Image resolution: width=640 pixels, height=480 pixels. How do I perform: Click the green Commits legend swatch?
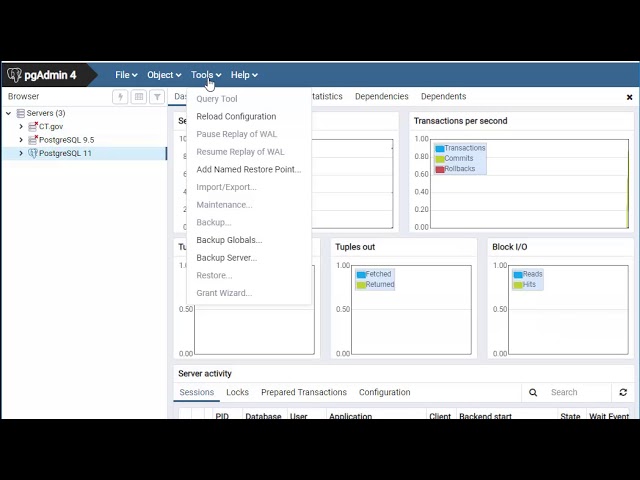(440, 159)
